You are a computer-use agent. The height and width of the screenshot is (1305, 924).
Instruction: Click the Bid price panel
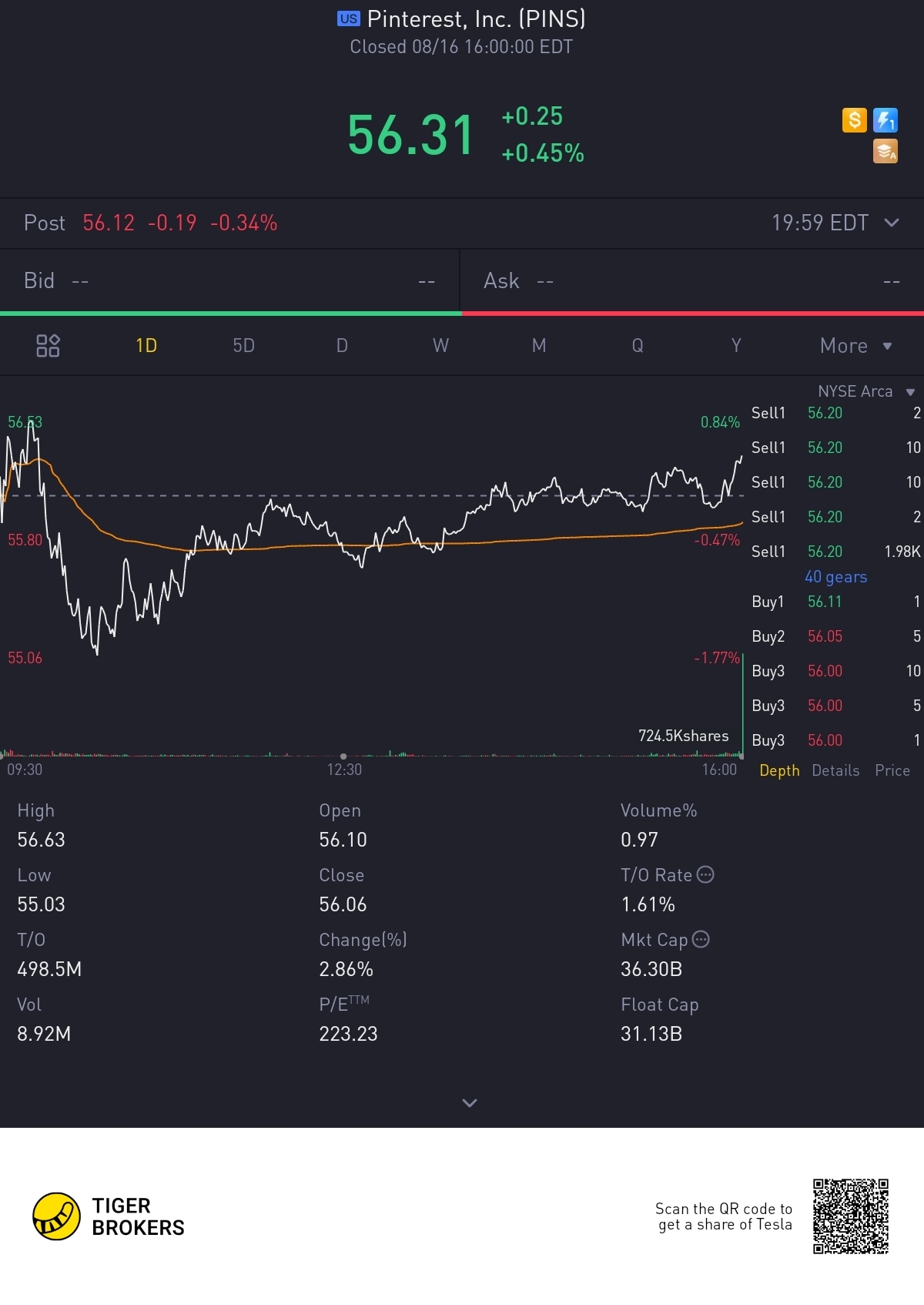point(229,281)
